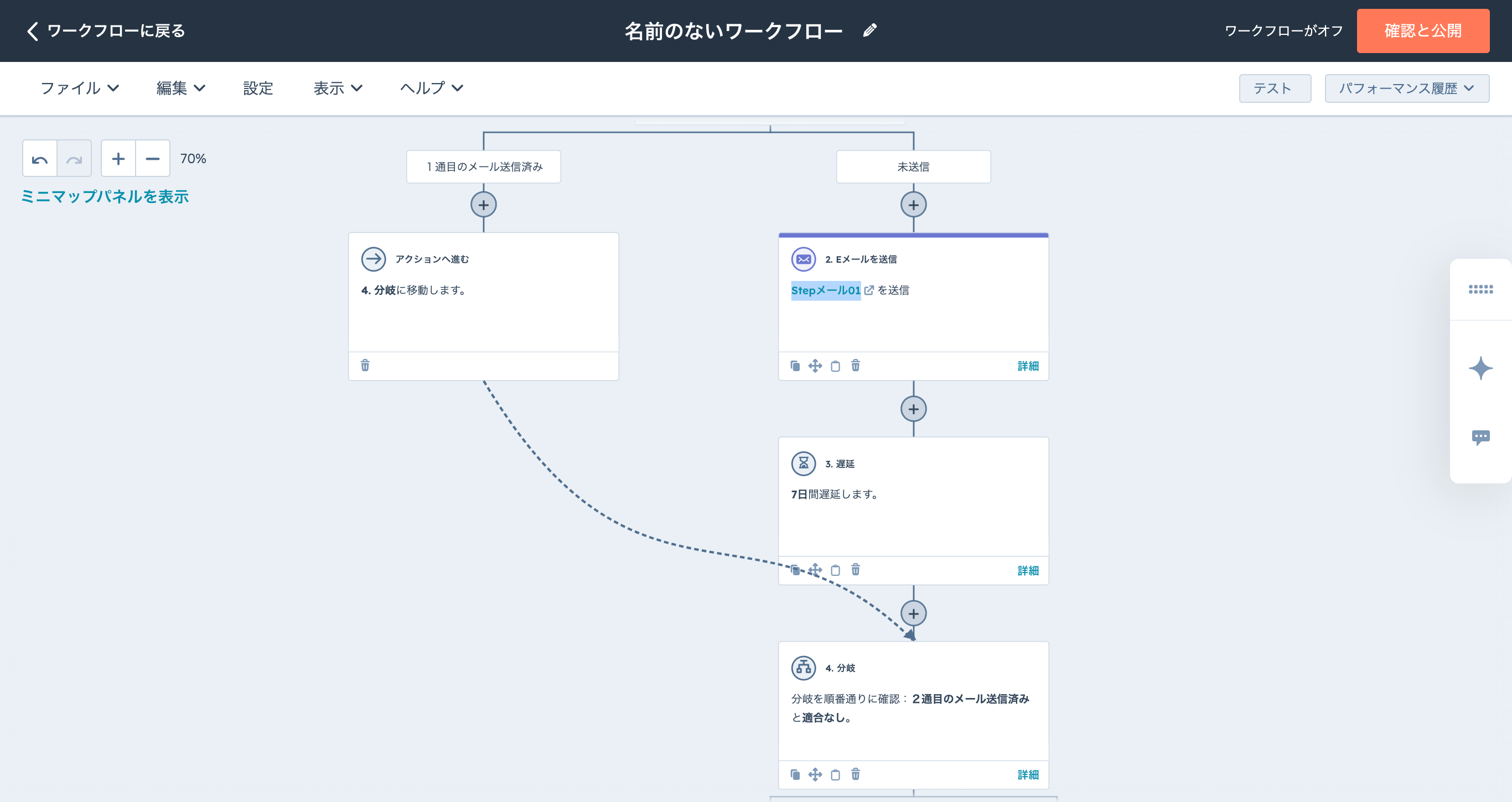Screen dimensions: 1512x802
Task: Open the comments chat bubble icon
Action: [1480, 438]
